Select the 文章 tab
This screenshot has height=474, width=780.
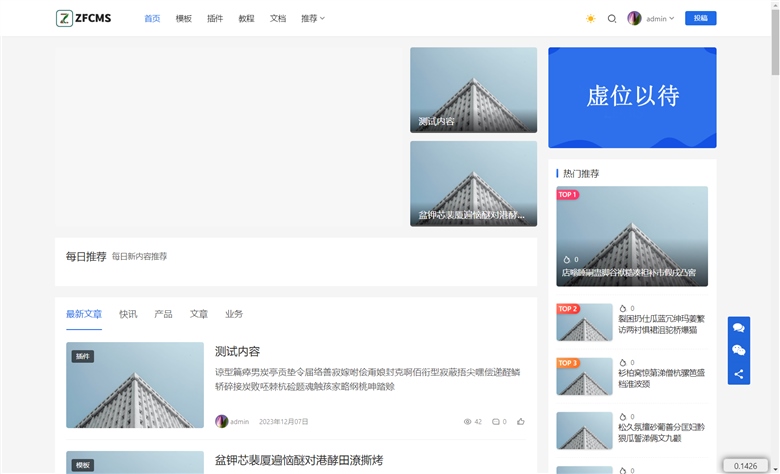(198, 314)
